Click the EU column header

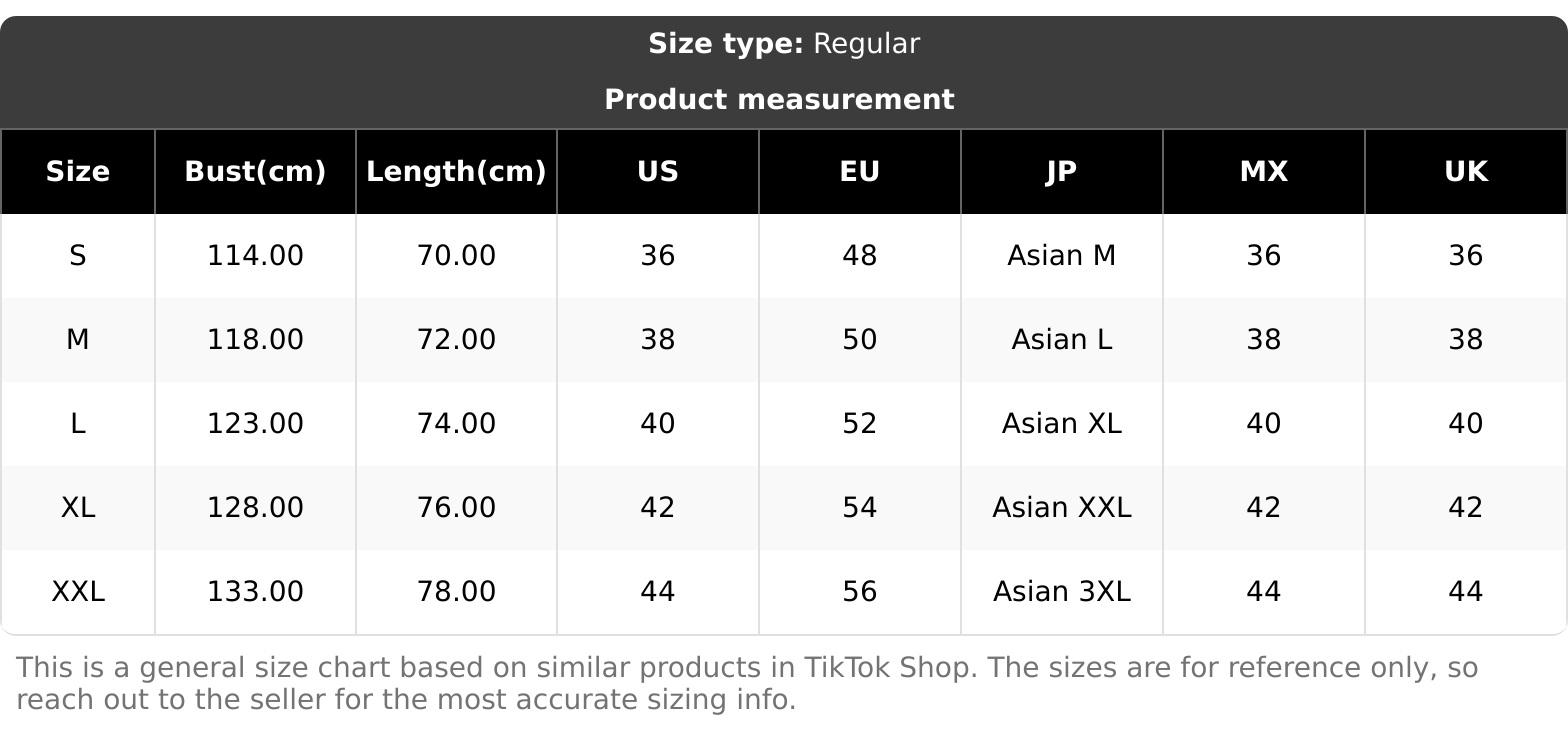(x=859, y=172)
